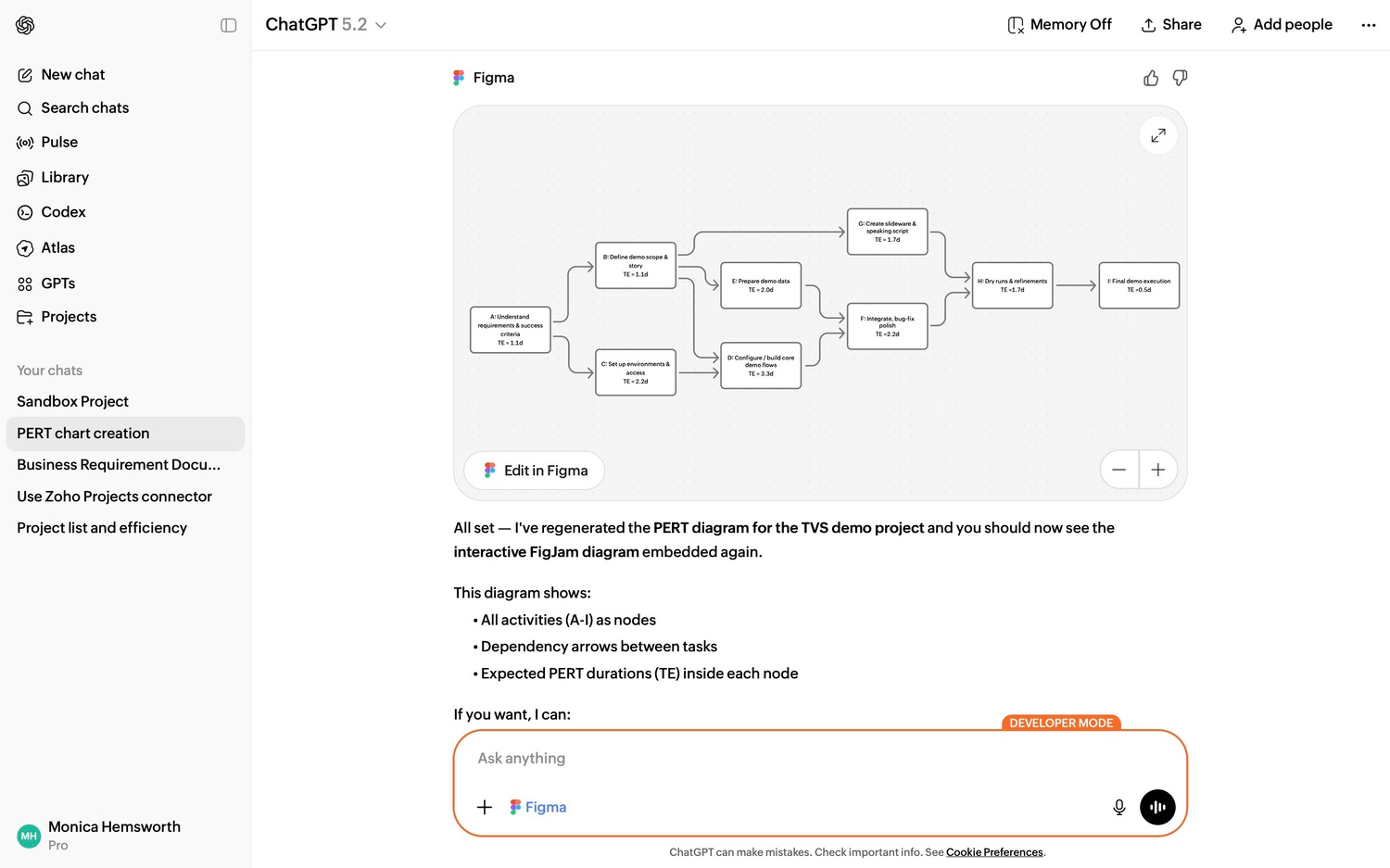
Task: Open the Codex sidebar item
Action: [63, 212]
